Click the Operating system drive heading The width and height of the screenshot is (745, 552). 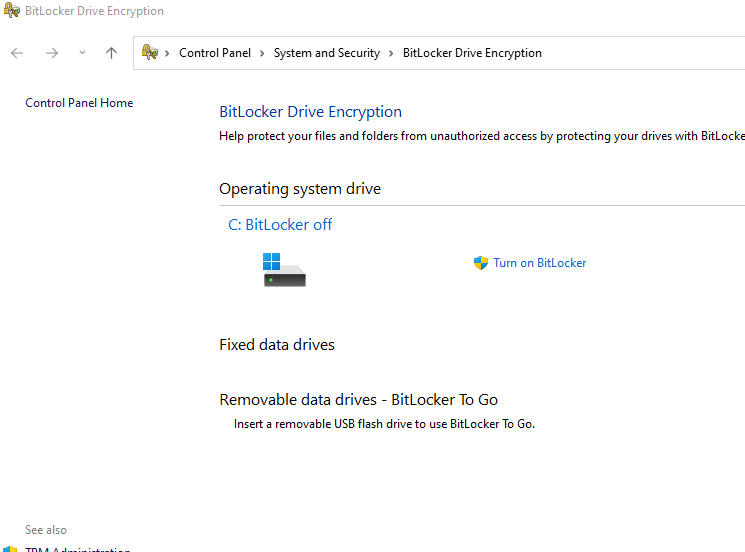[x=300, y=189]
